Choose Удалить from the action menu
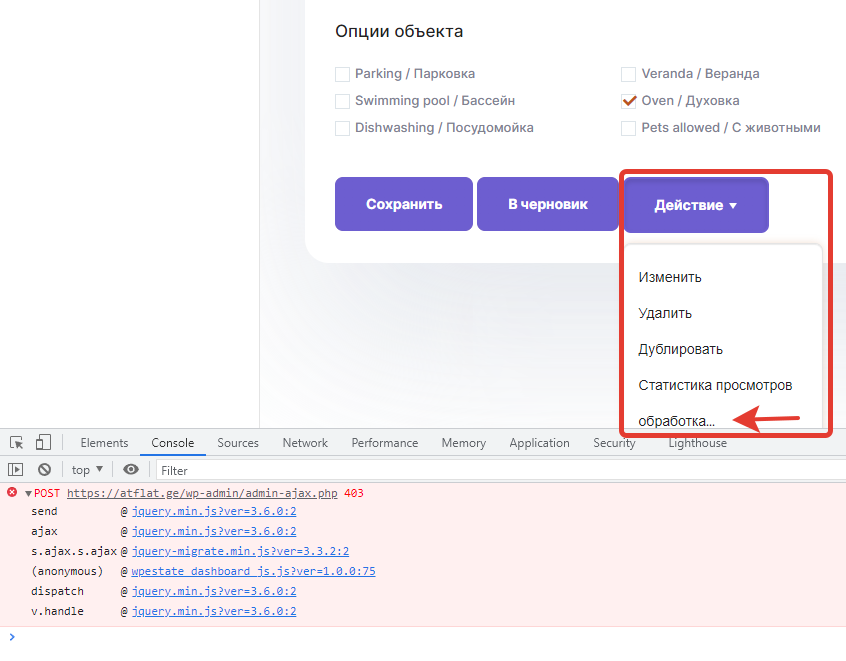This screenshot has width=846, height=661. (665, 314)
